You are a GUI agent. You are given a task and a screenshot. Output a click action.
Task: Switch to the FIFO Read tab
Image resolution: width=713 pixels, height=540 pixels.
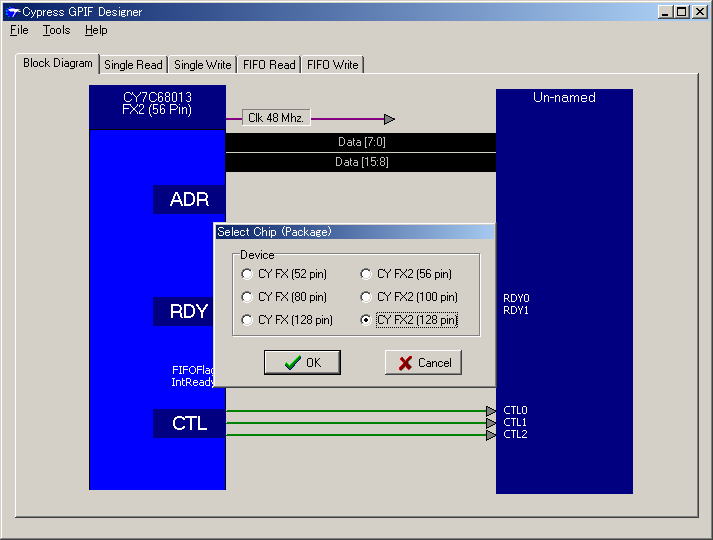[269, 65]
